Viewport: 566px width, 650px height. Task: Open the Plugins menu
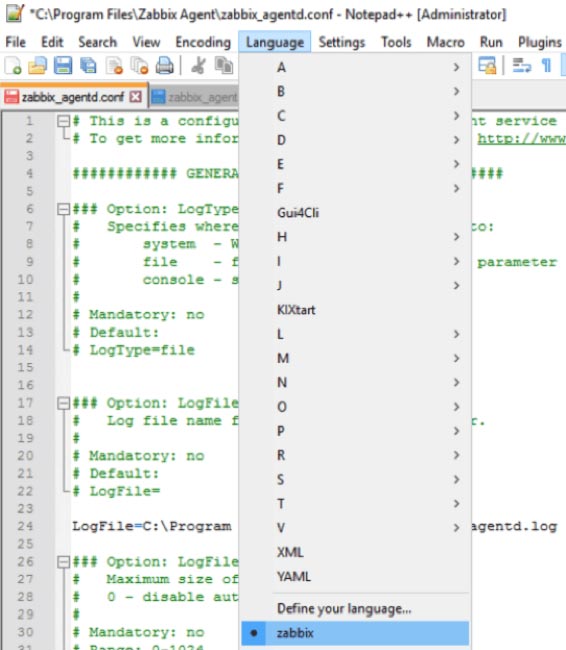click(x=540, y=42)
